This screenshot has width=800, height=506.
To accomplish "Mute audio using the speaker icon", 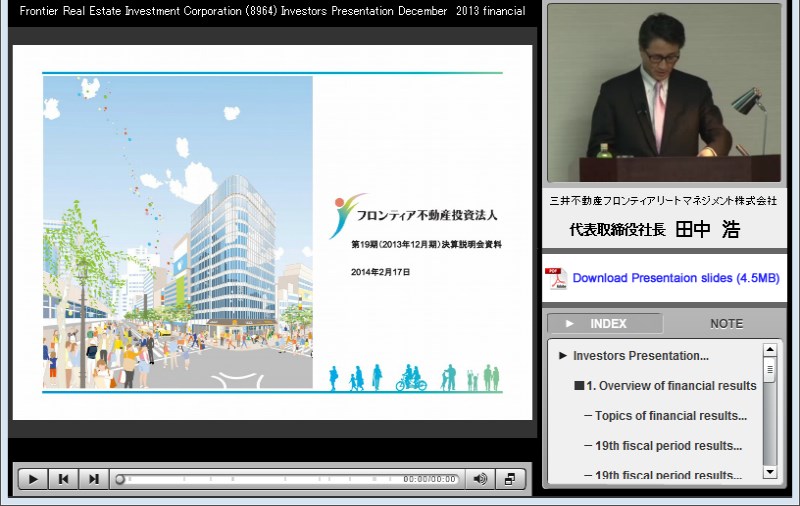I will click(480, 479).
